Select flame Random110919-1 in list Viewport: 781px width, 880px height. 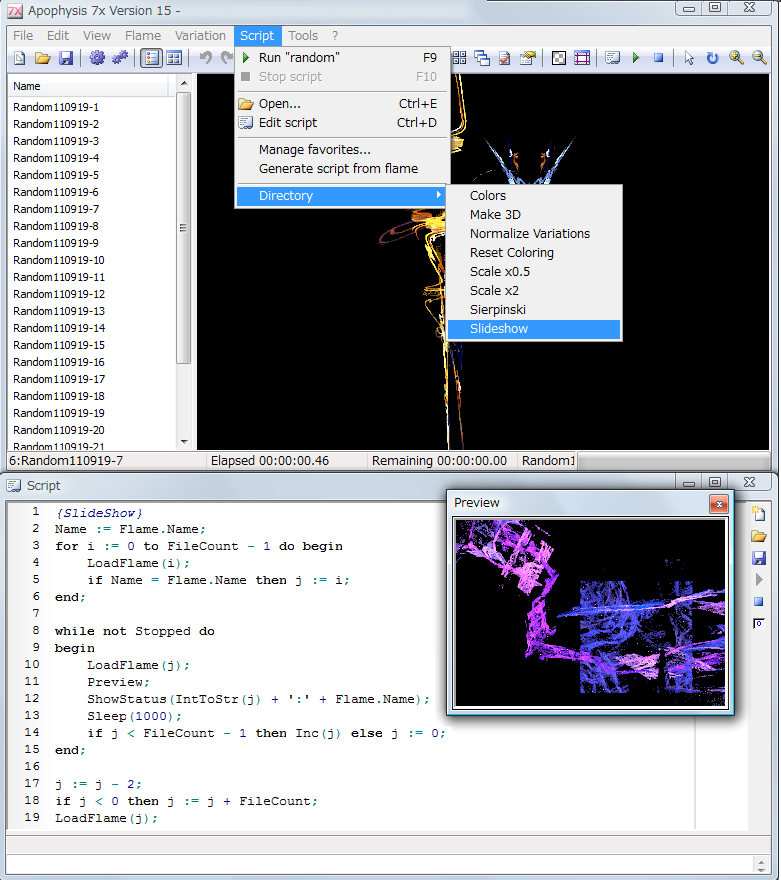click(x=56, y=107)
